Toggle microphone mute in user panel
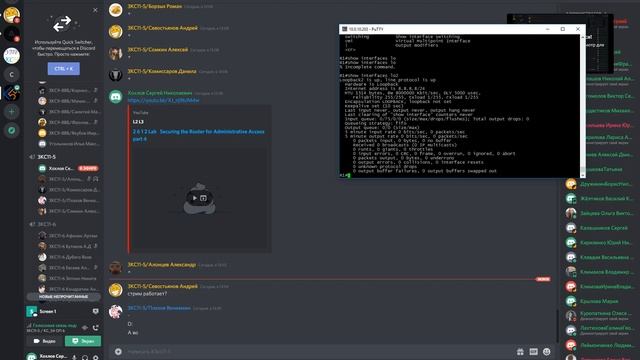The image size is (640, 360). point(74,357)
